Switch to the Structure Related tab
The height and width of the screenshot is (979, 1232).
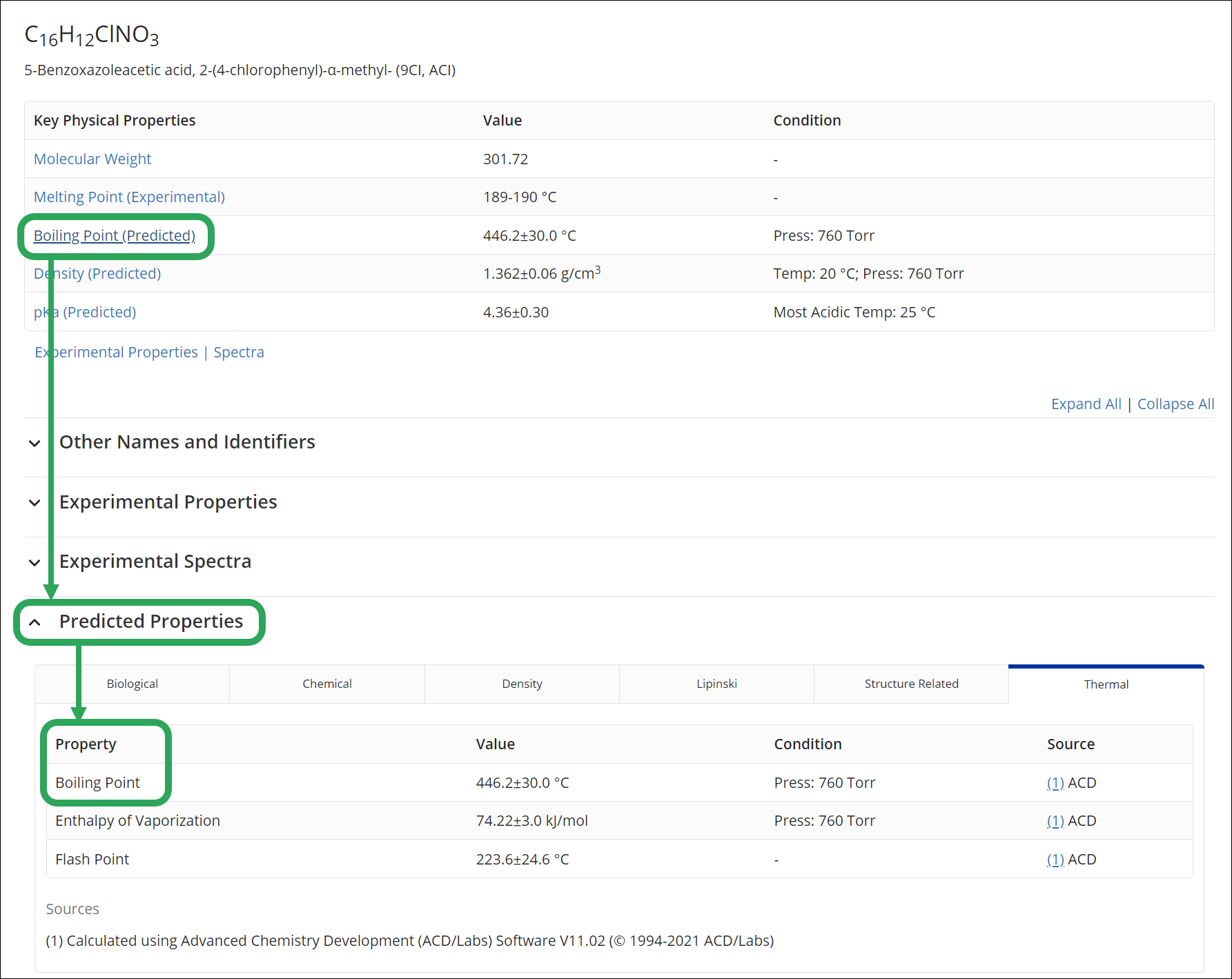pyautogui.click(x=911, y=684)
